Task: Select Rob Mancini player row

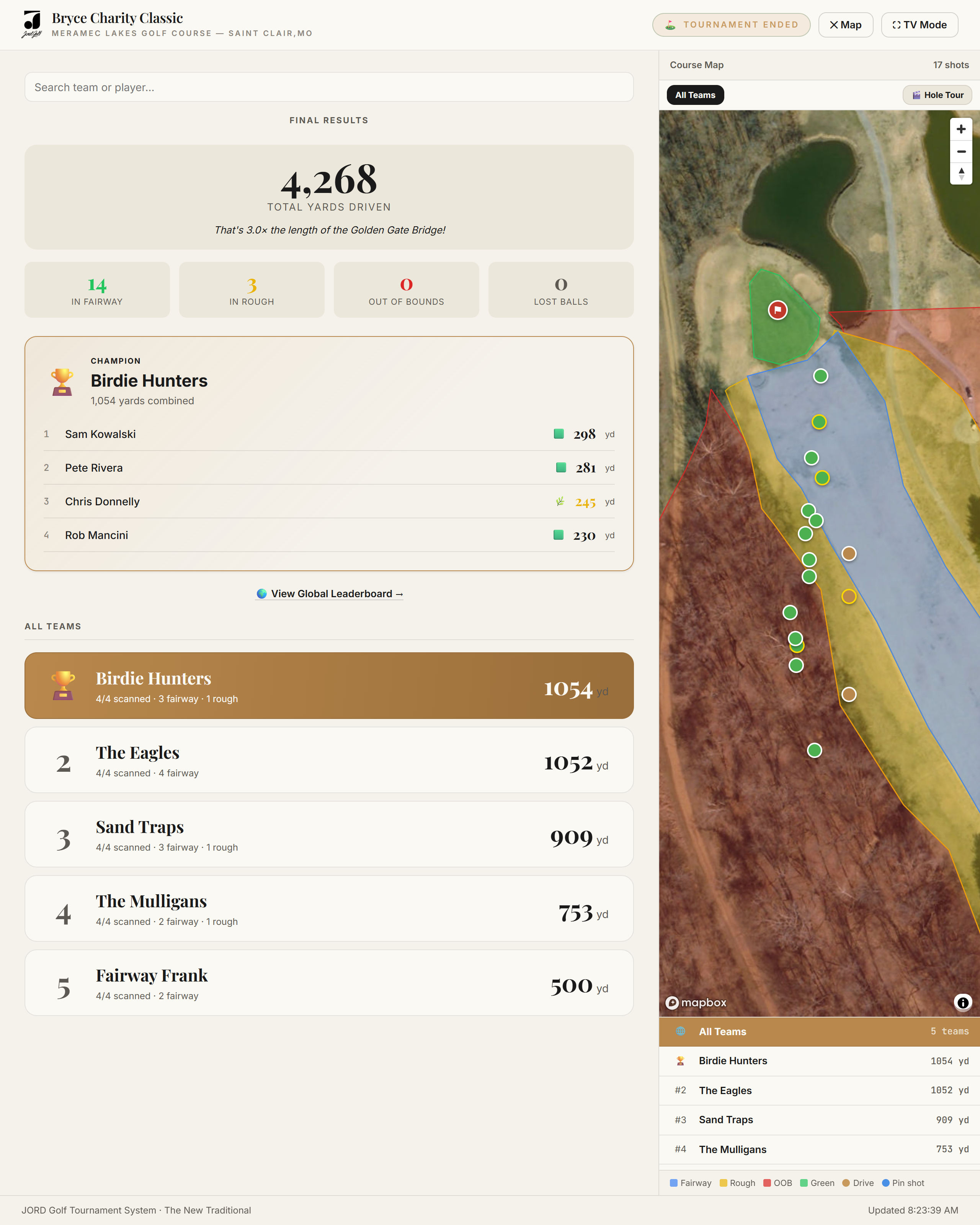Action: point(329,535)
